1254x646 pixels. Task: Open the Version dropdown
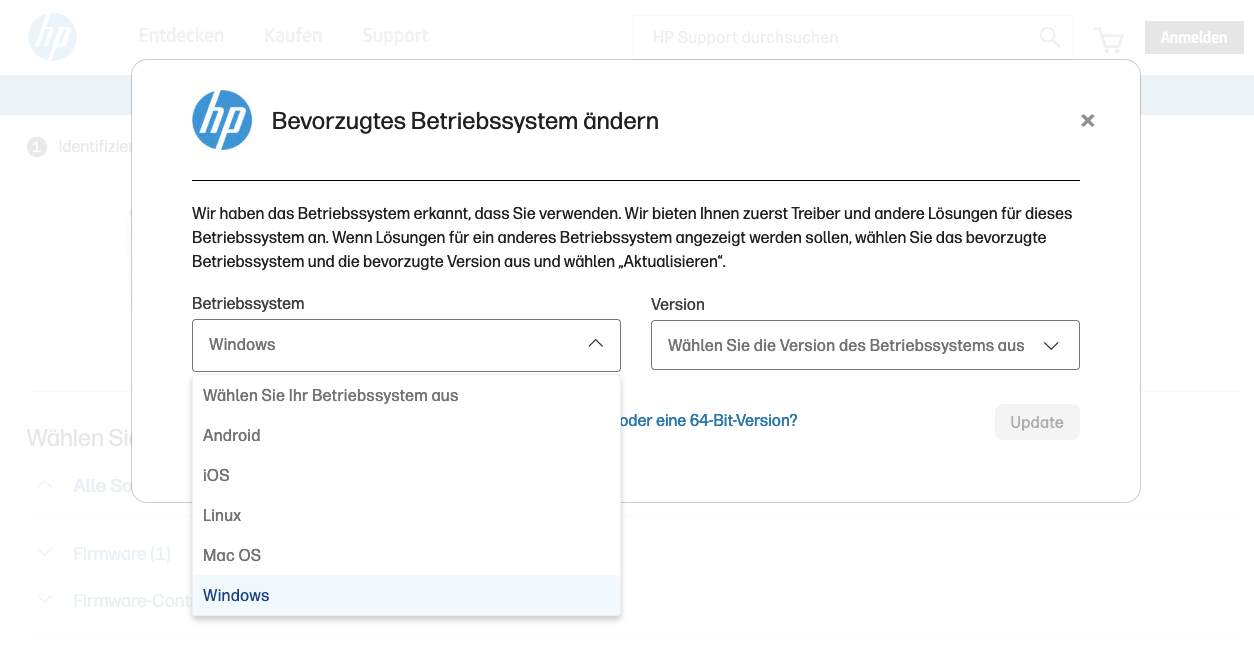click(865, 345)
